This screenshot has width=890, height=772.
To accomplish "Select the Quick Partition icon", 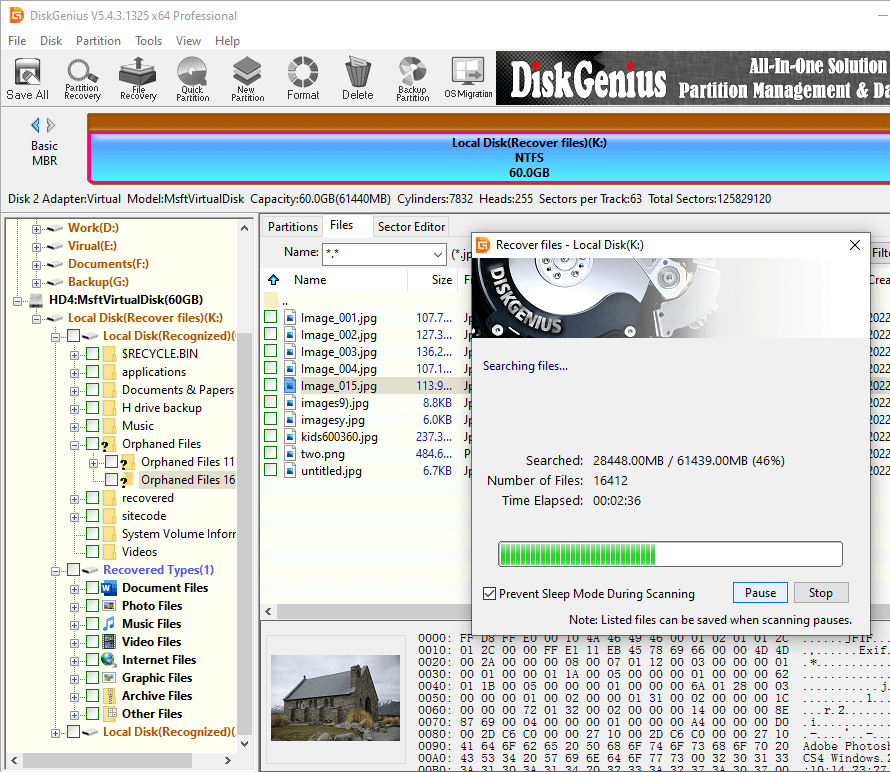I will tap(192, 78).
